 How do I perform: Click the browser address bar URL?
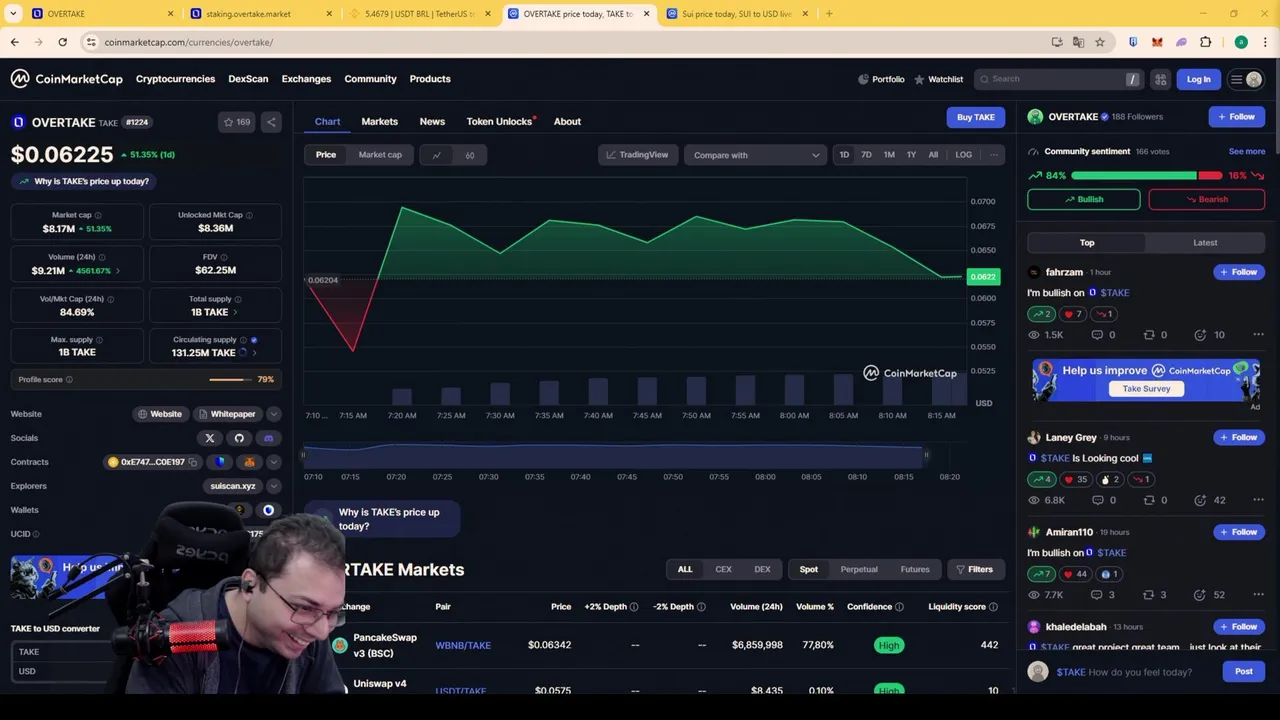pos(188,42)
